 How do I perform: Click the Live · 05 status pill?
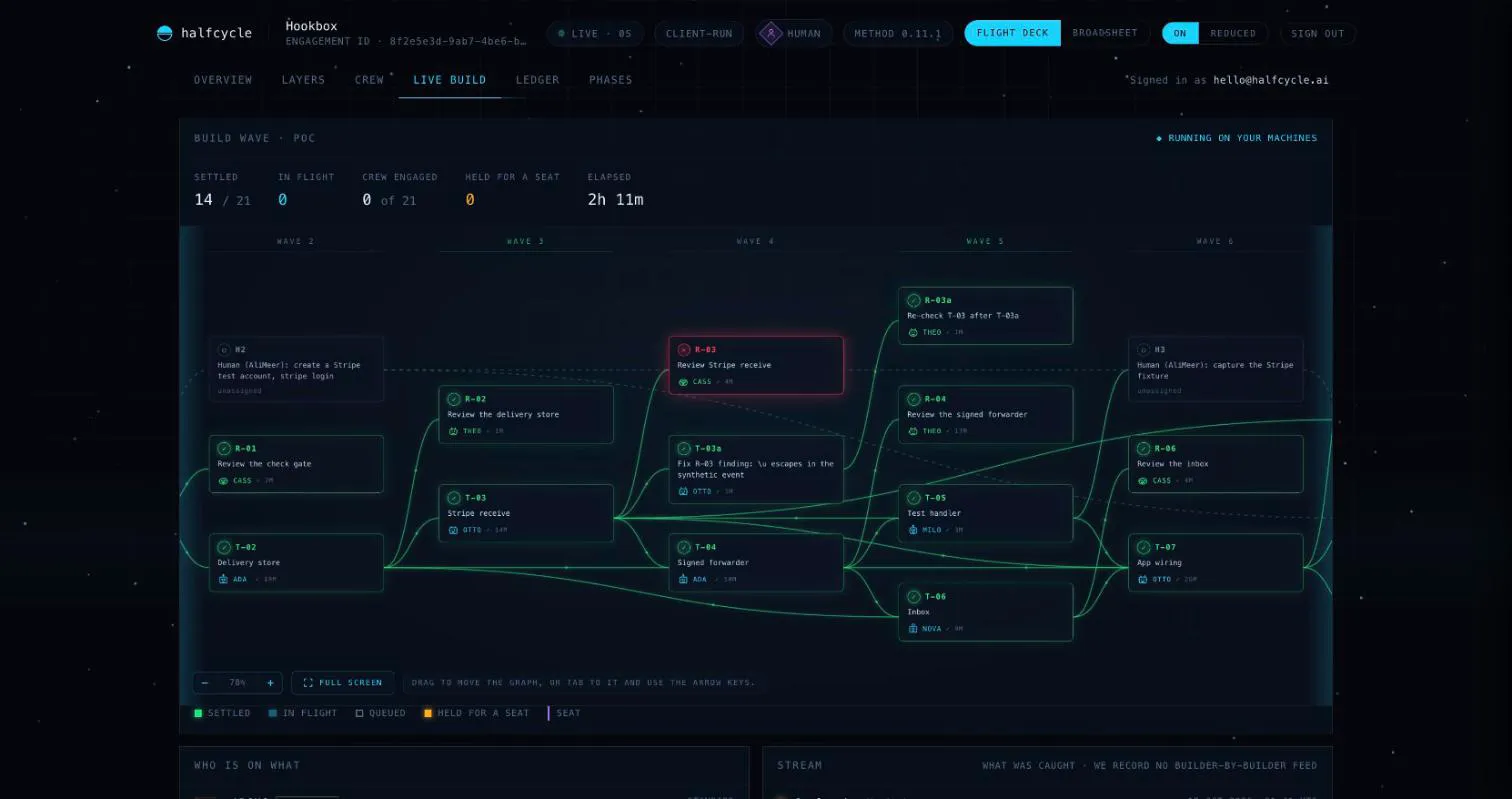(x=594, y=33)
